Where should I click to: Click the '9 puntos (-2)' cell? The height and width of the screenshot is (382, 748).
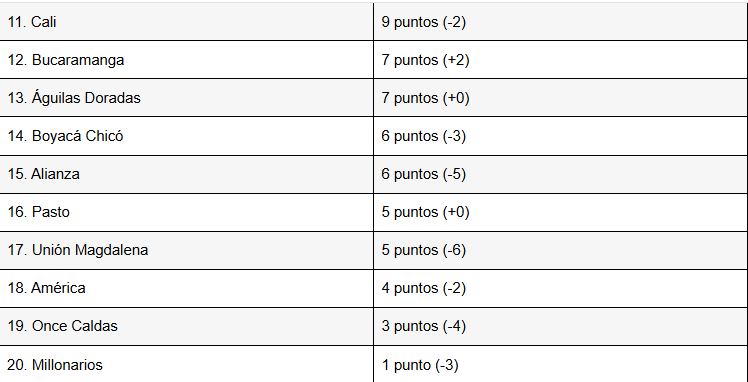pyautogui.click(x=561, y=22)
